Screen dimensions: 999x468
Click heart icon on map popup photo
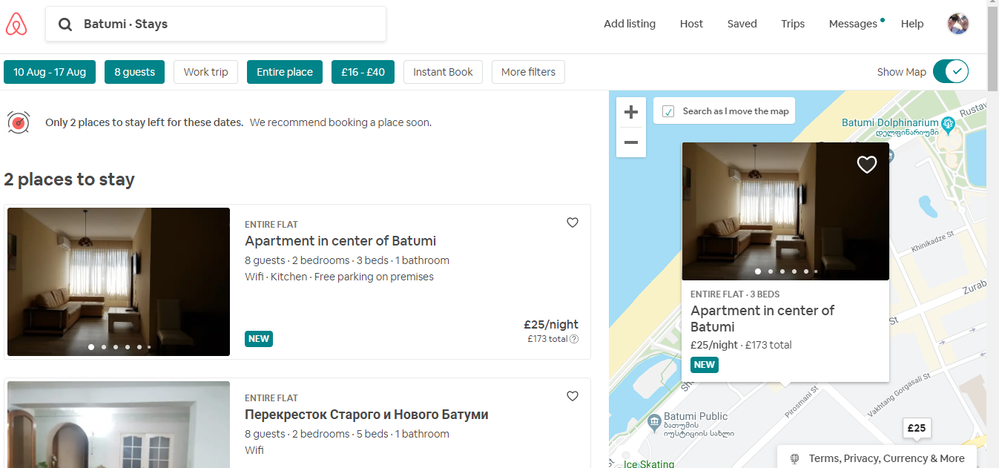[x=866, y=165]
